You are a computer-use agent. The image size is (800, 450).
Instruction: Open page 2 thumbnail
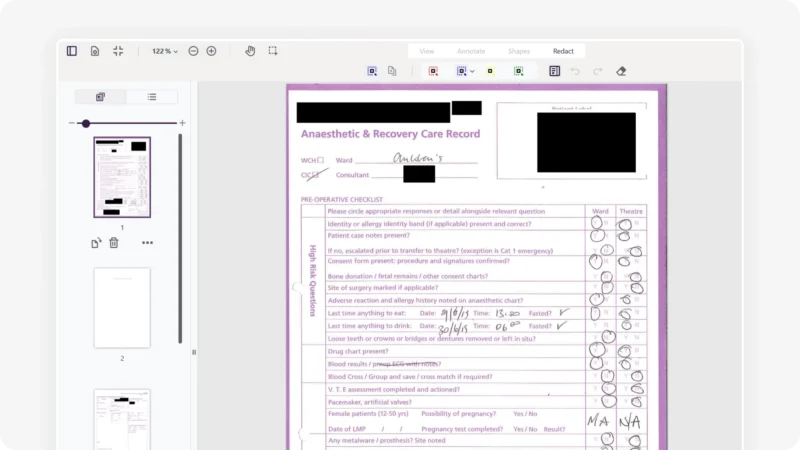(122, 308)
